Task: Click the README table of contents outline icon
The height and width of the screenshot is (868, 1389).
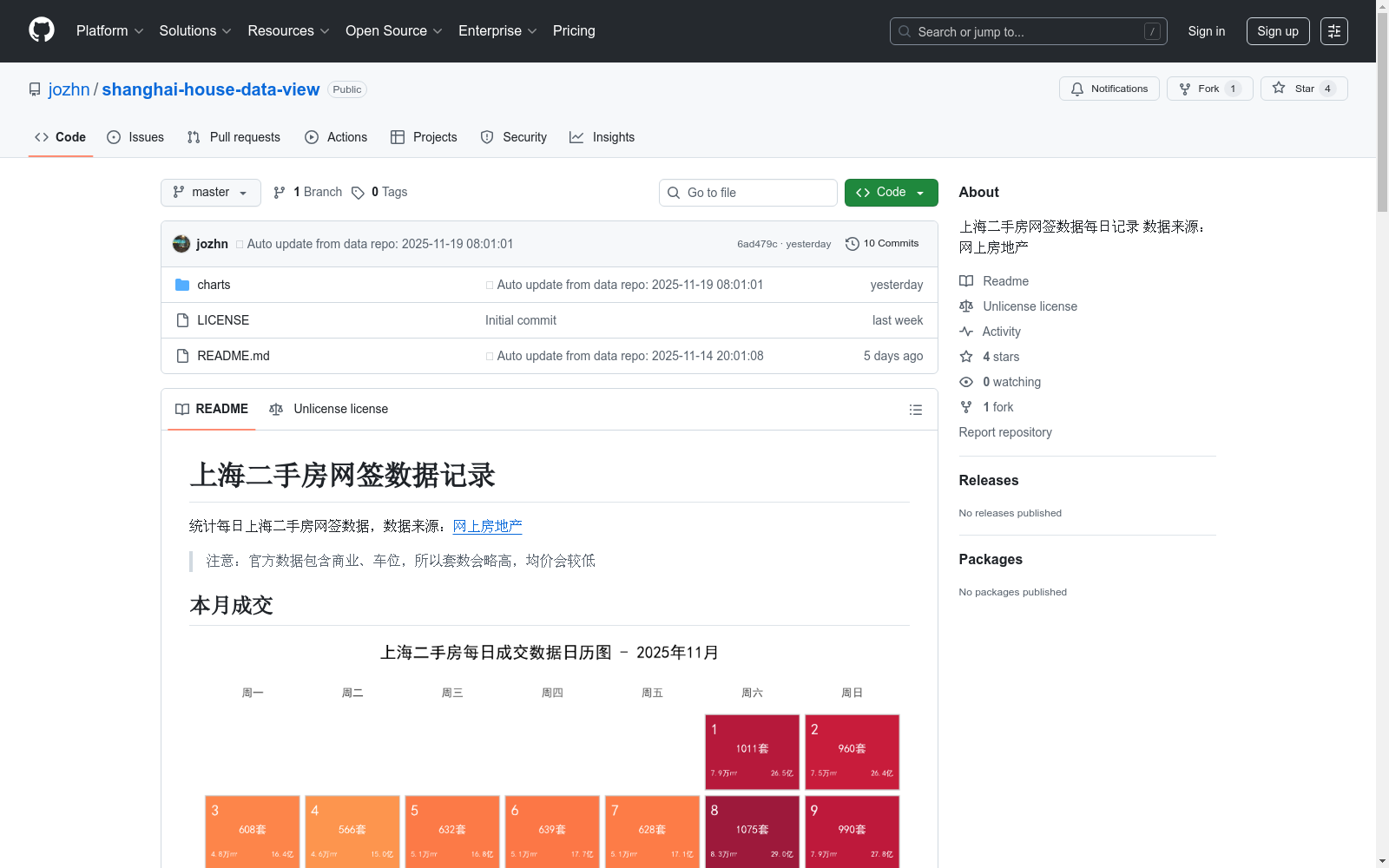Action: point(915,409)
